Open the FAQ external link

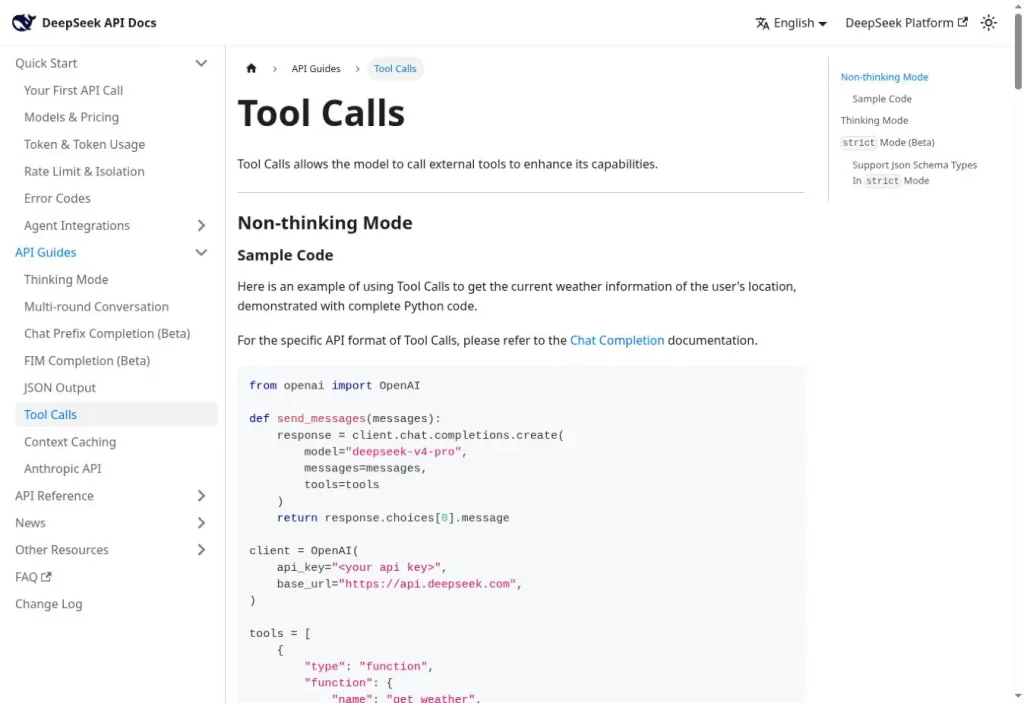33,577
